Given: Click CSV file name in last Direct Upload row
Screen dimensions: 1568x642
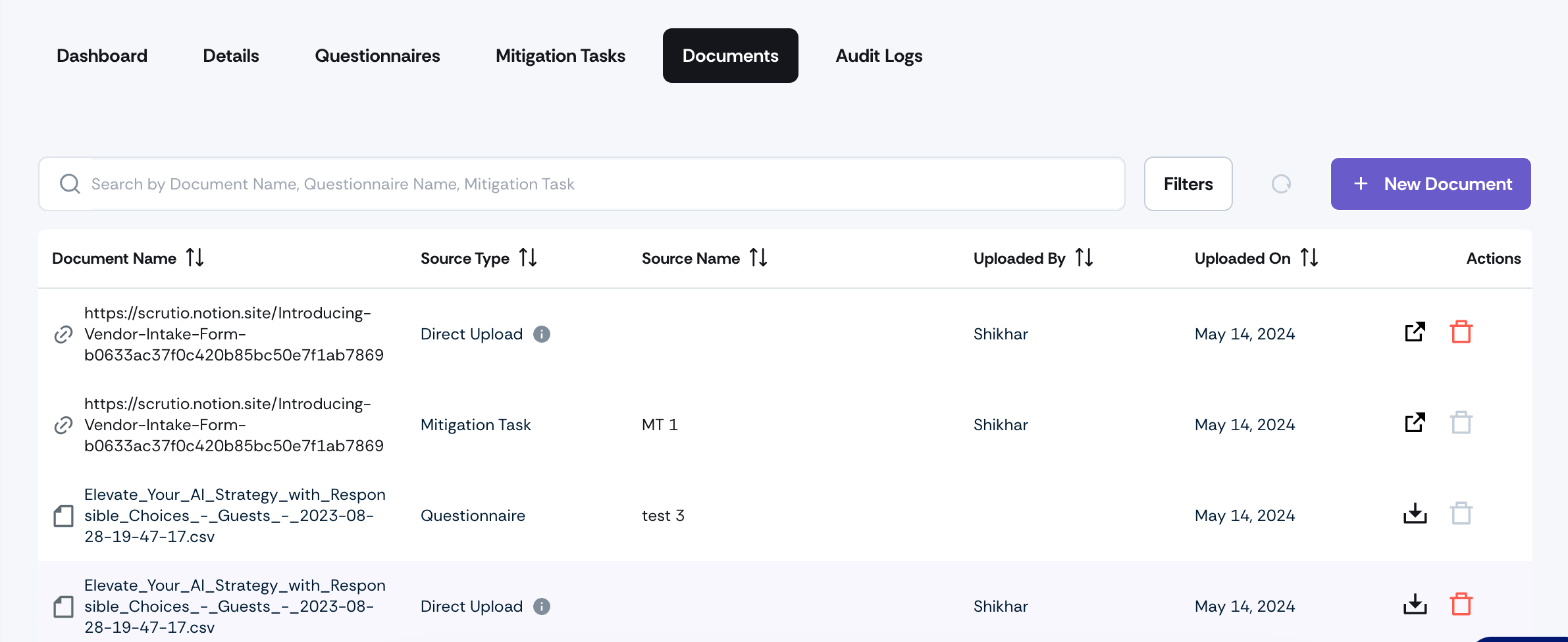Looking at the screenshot, I should [235, 606].
